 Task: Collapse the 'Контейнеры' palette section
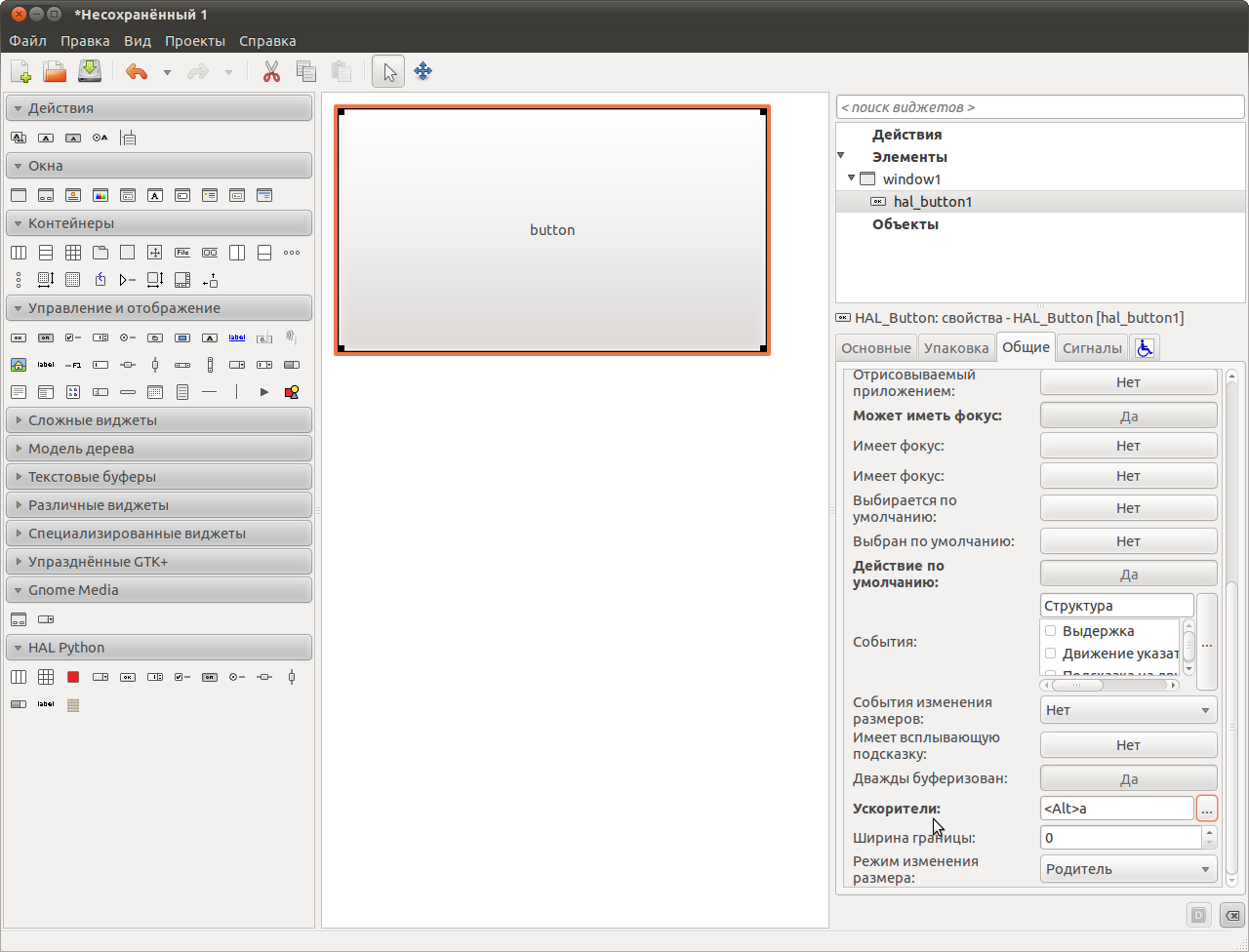(159, 223)
